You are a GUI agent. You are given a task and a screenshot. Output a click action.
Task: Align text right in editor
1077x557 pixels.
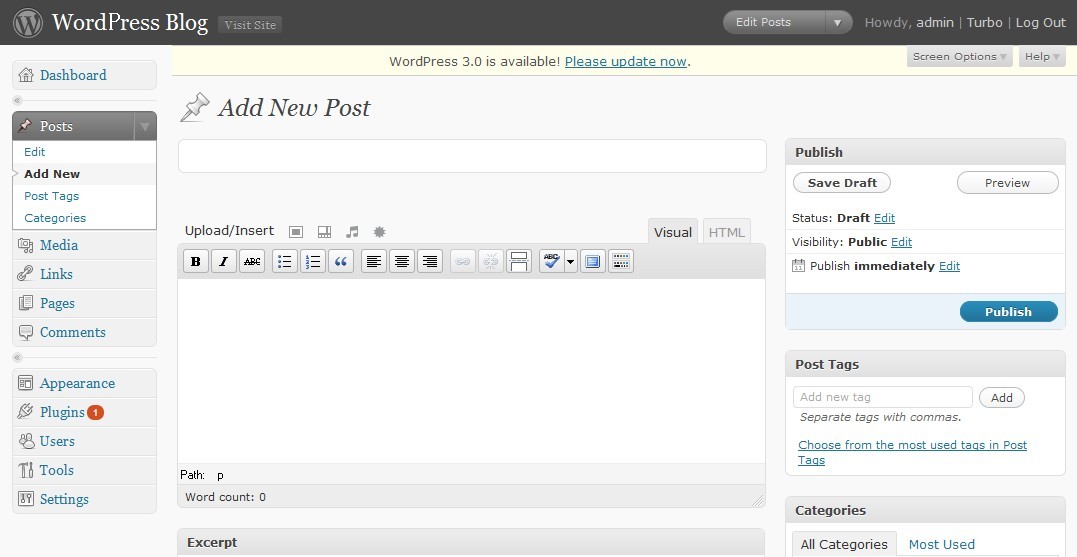(x=430, y=262)
